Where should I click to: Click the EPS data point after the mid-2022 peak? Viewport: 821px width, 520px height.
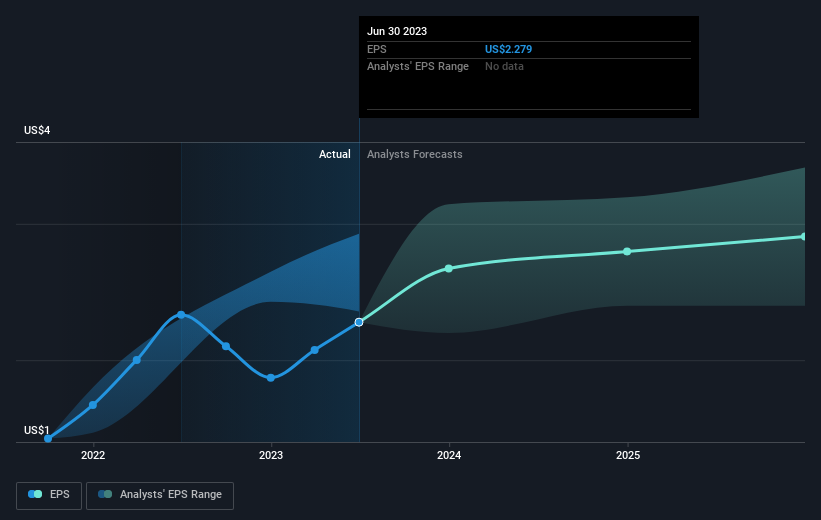(226, 346)
